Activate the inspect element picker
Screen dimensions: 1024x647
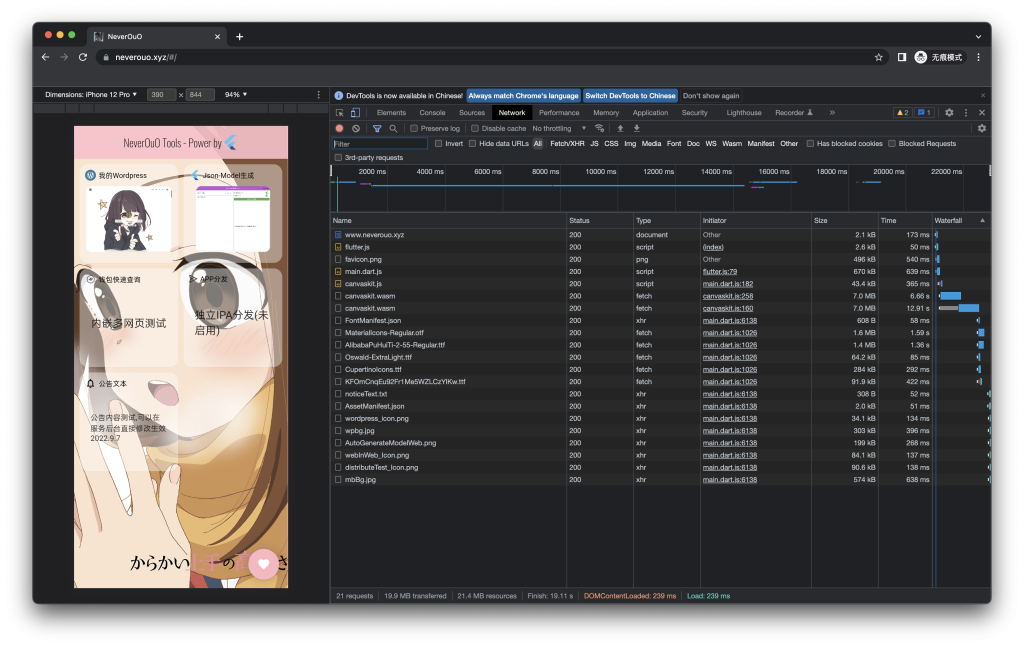(x=340, y=113)
